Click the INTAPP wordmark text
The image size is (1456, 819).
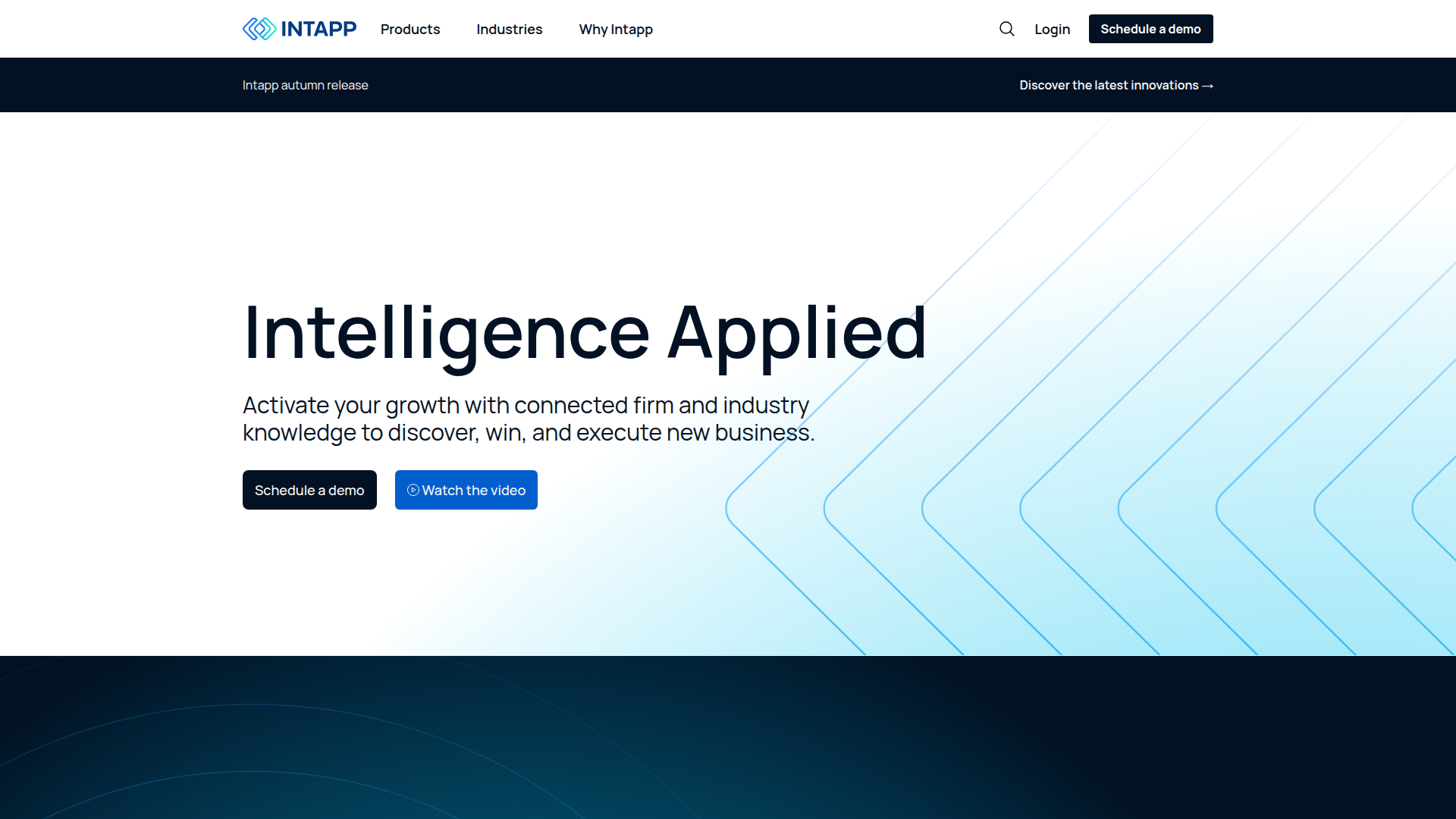coord(318,29)
